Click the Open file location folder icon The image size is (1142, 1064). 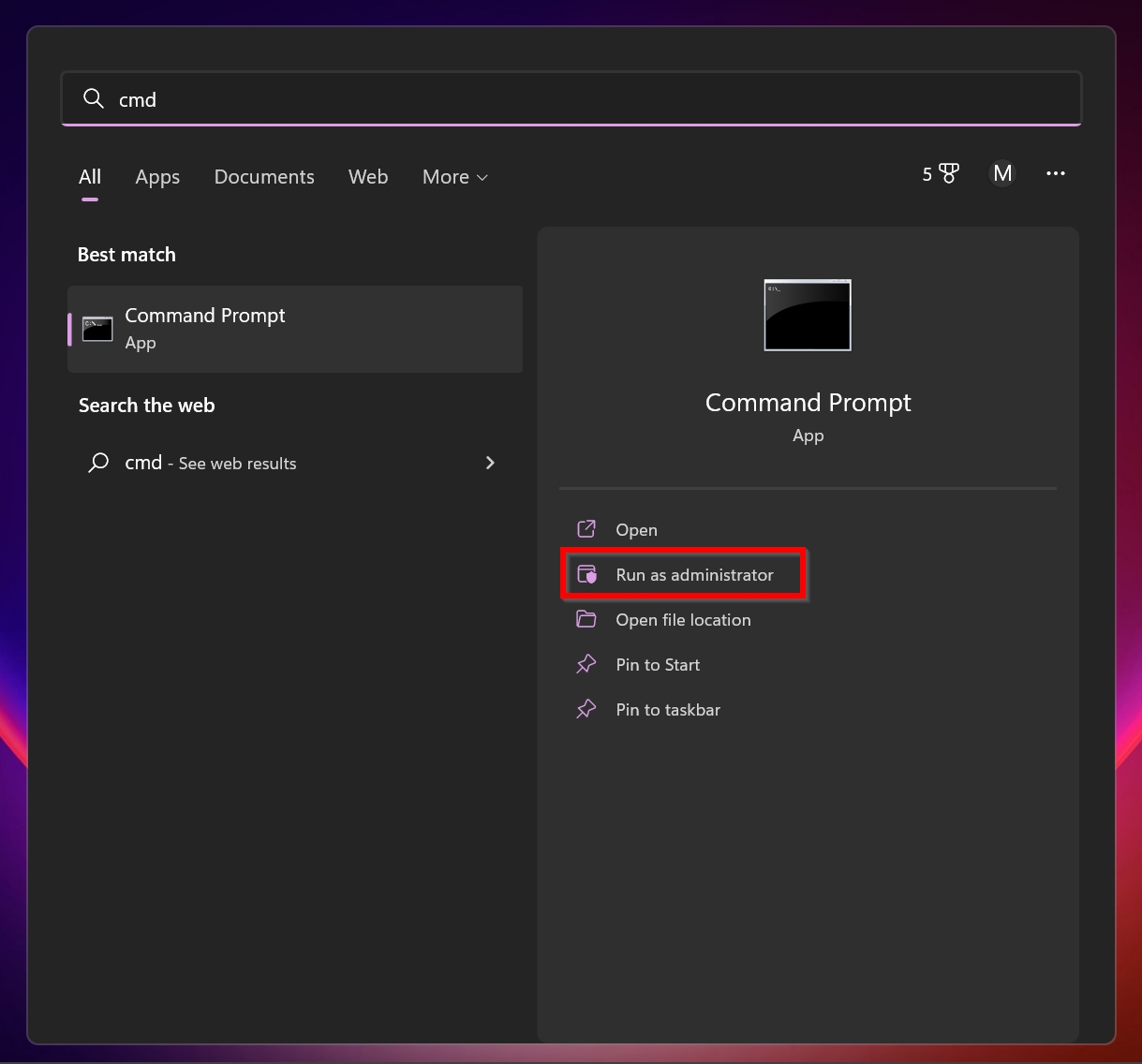[586, 619]
